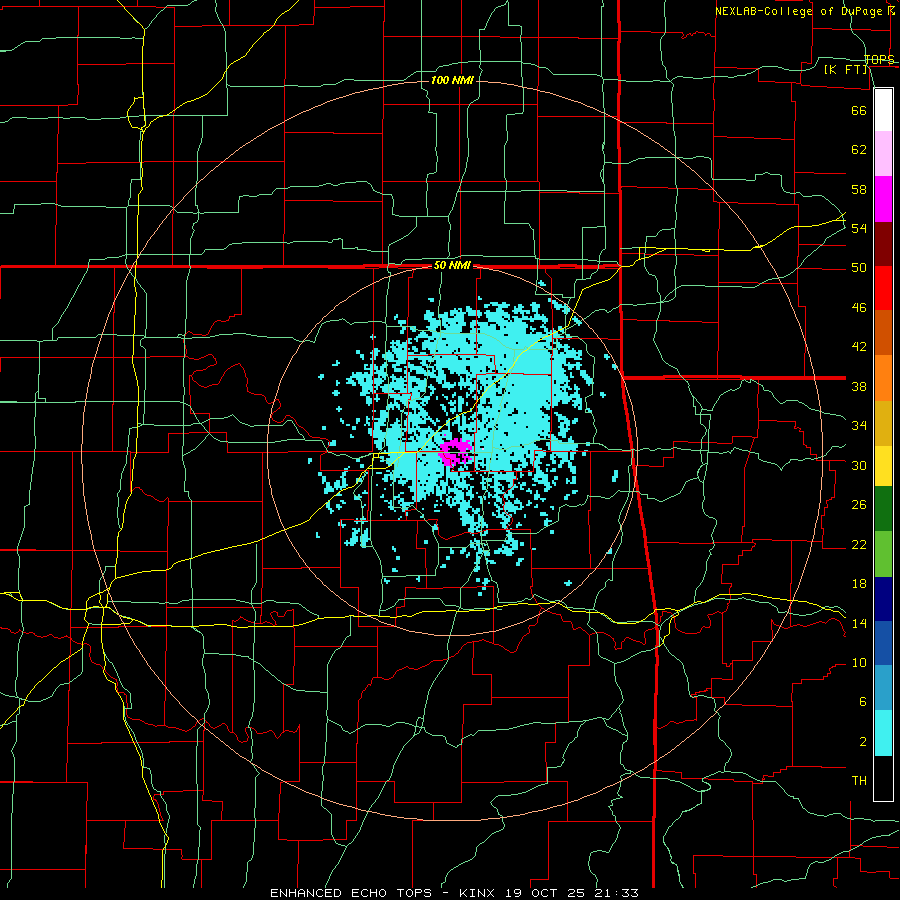
Task: Click the legend value '38'
Action: click(x=859, y=386)
